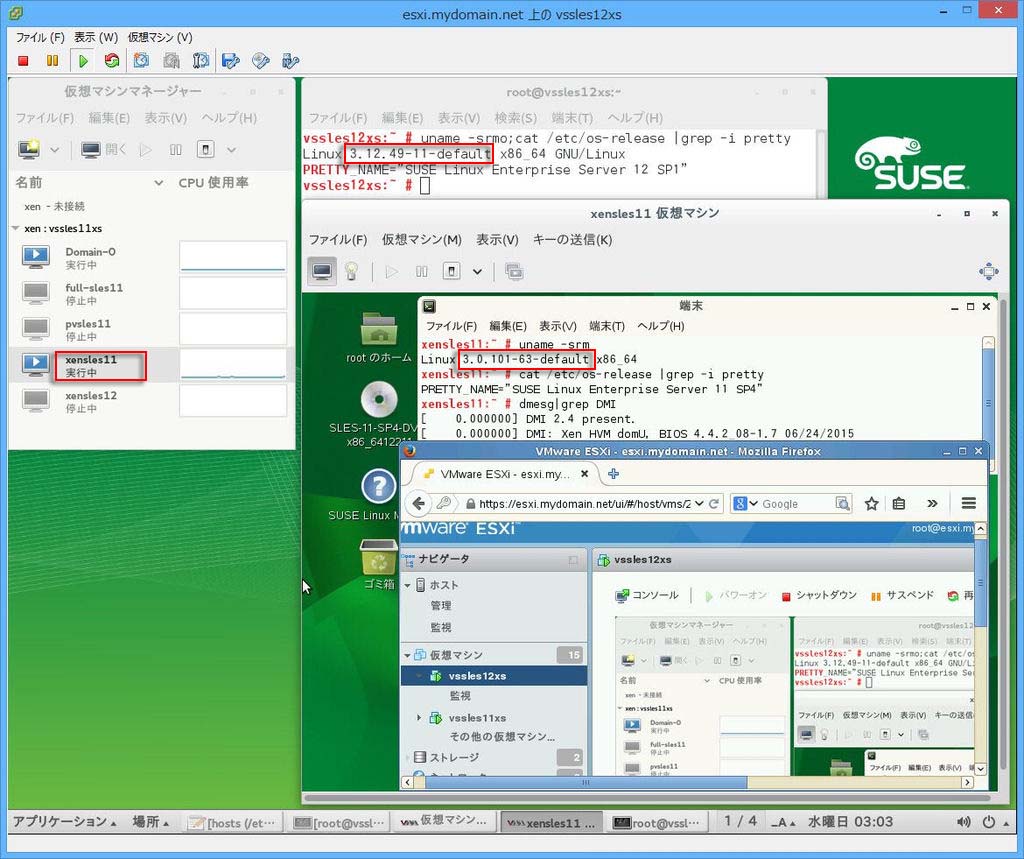Open the Google search engine dropdown

(753, 504)
